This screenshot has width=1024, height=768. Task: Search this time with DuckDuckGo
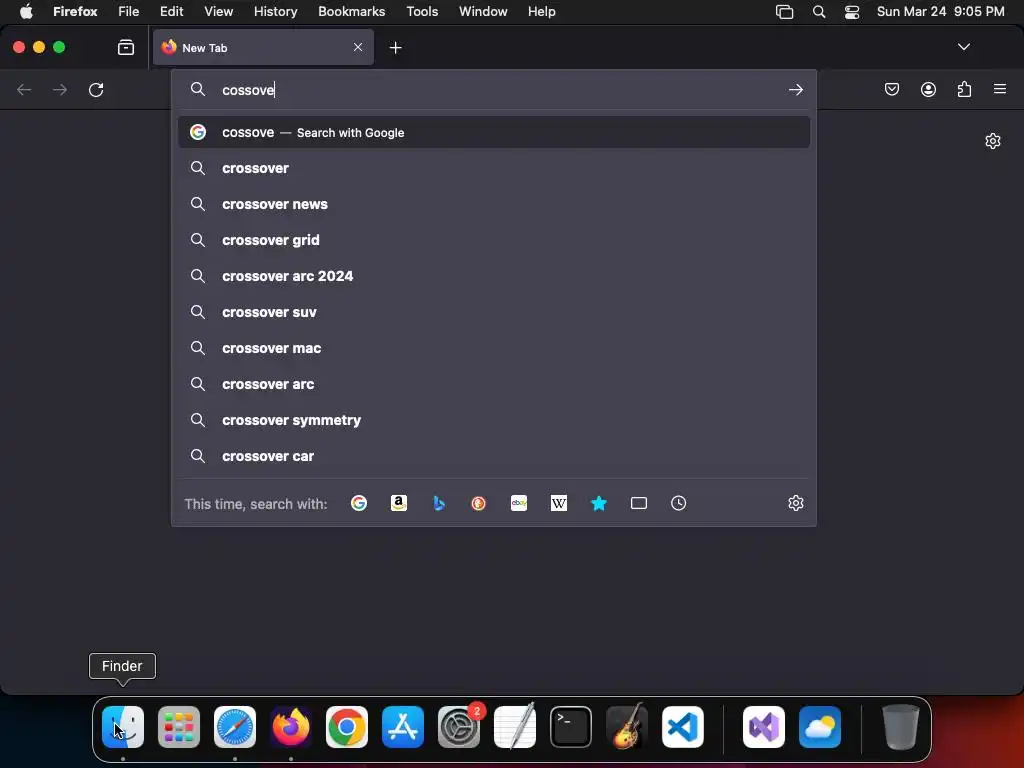pyautogui.click(x=479, y=504)
